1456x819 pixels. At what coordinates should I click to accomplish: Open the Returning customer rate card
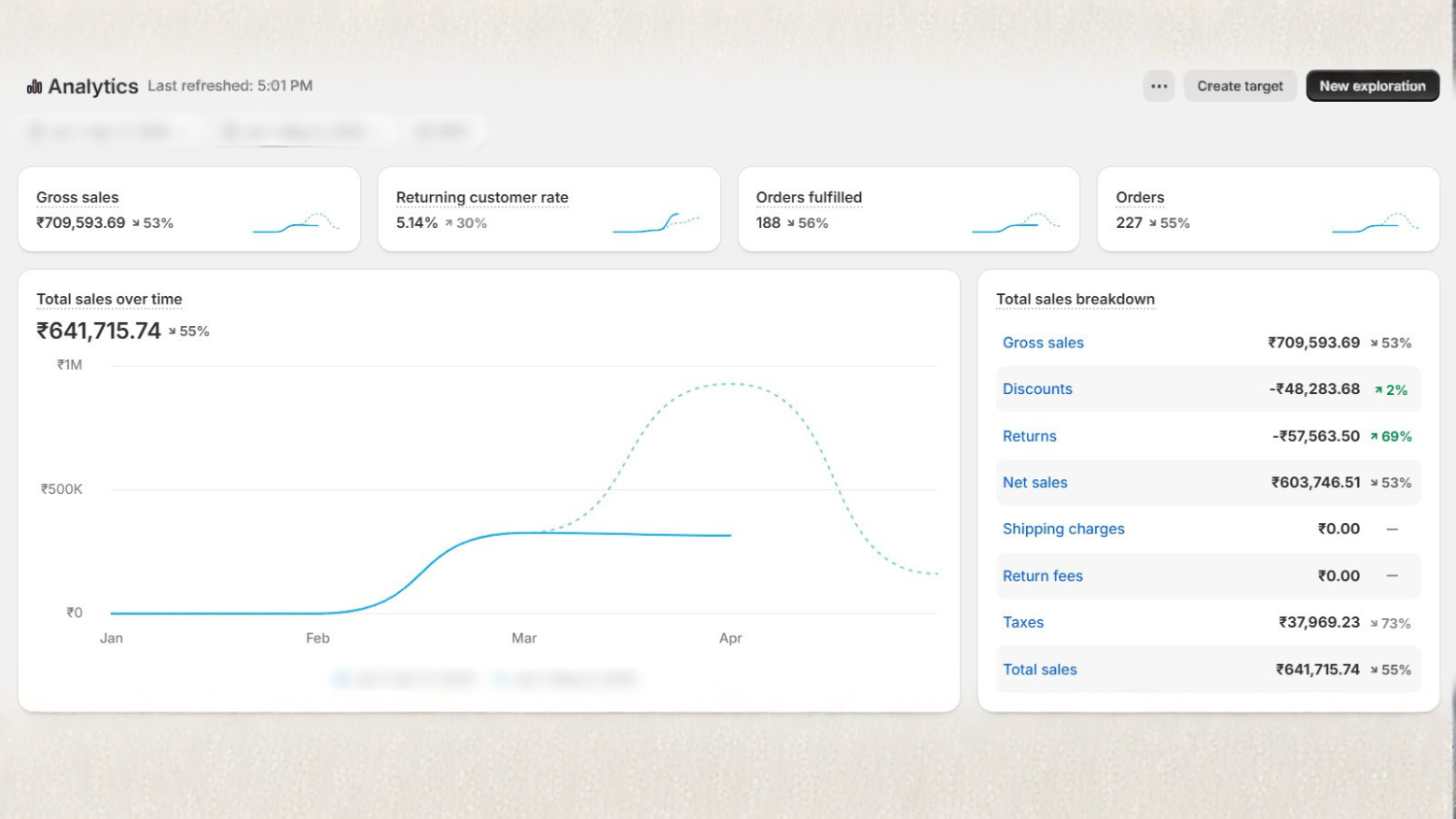[549, 209]
